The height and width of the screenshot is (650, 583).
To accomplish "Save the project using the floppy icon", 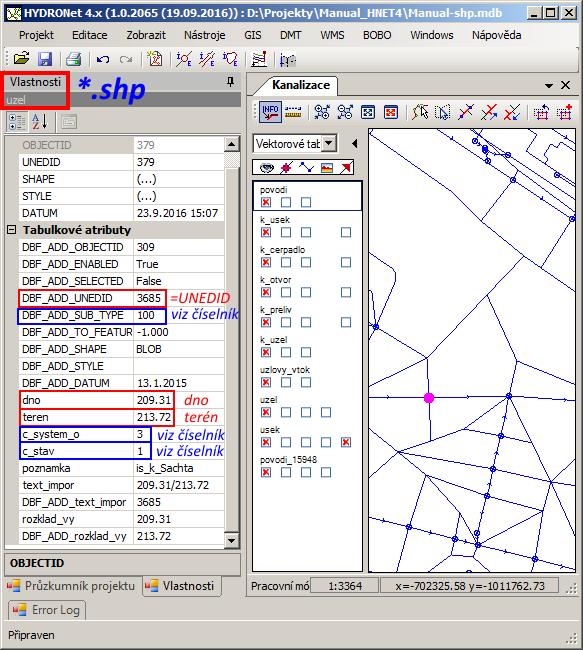I will [45, 59].
